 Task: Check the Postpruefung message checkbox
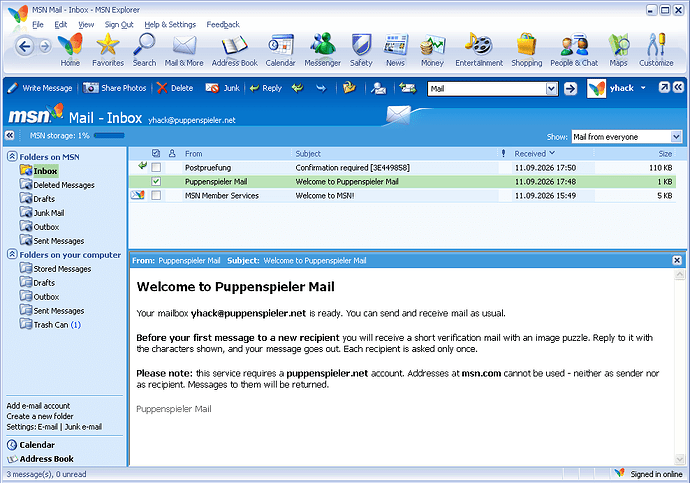(x=156, y=168)
